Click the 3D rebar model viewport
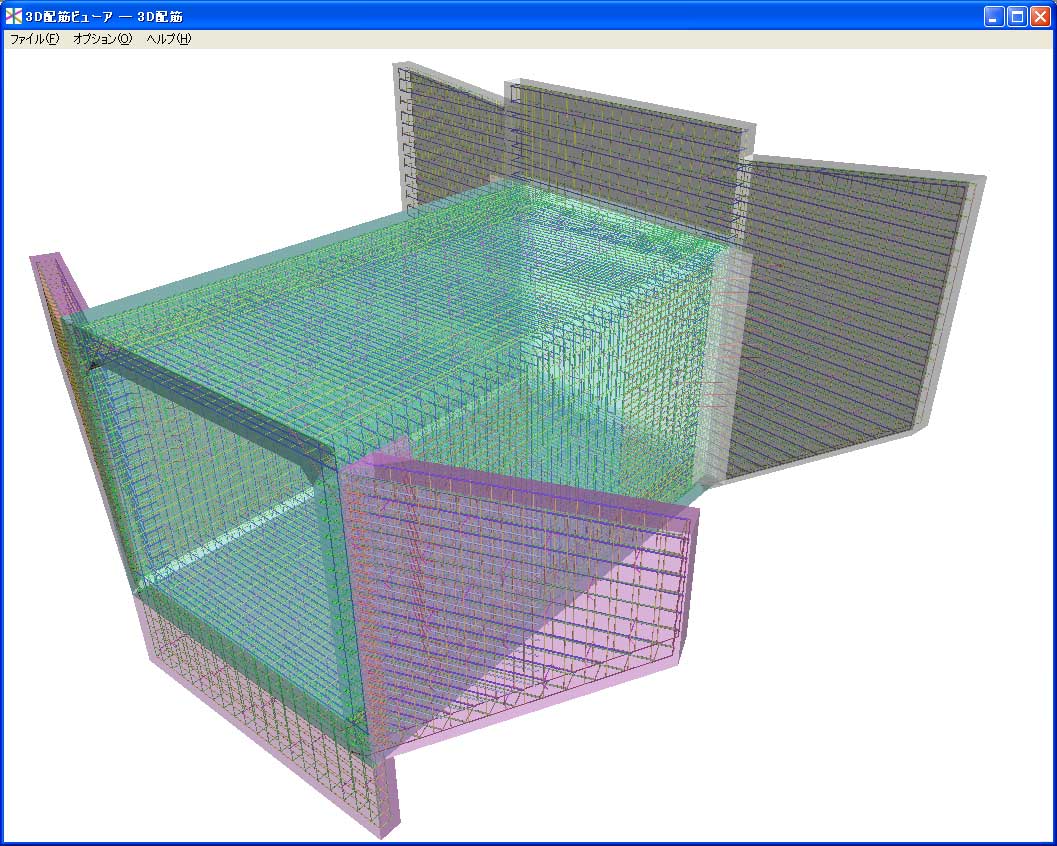The height and width of the screenshot is (846, 1057). click(x=528, y=445)
